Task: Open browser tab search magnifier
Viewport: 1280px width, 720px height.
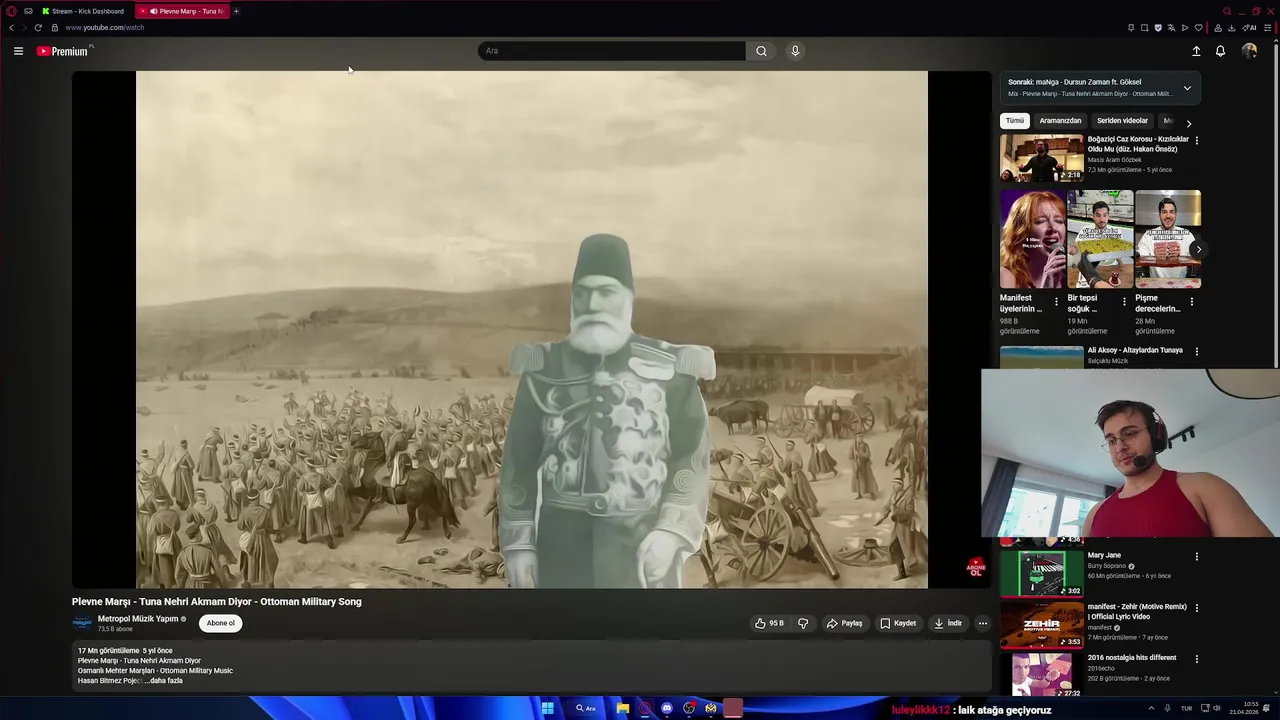Action: (1227, 11)
